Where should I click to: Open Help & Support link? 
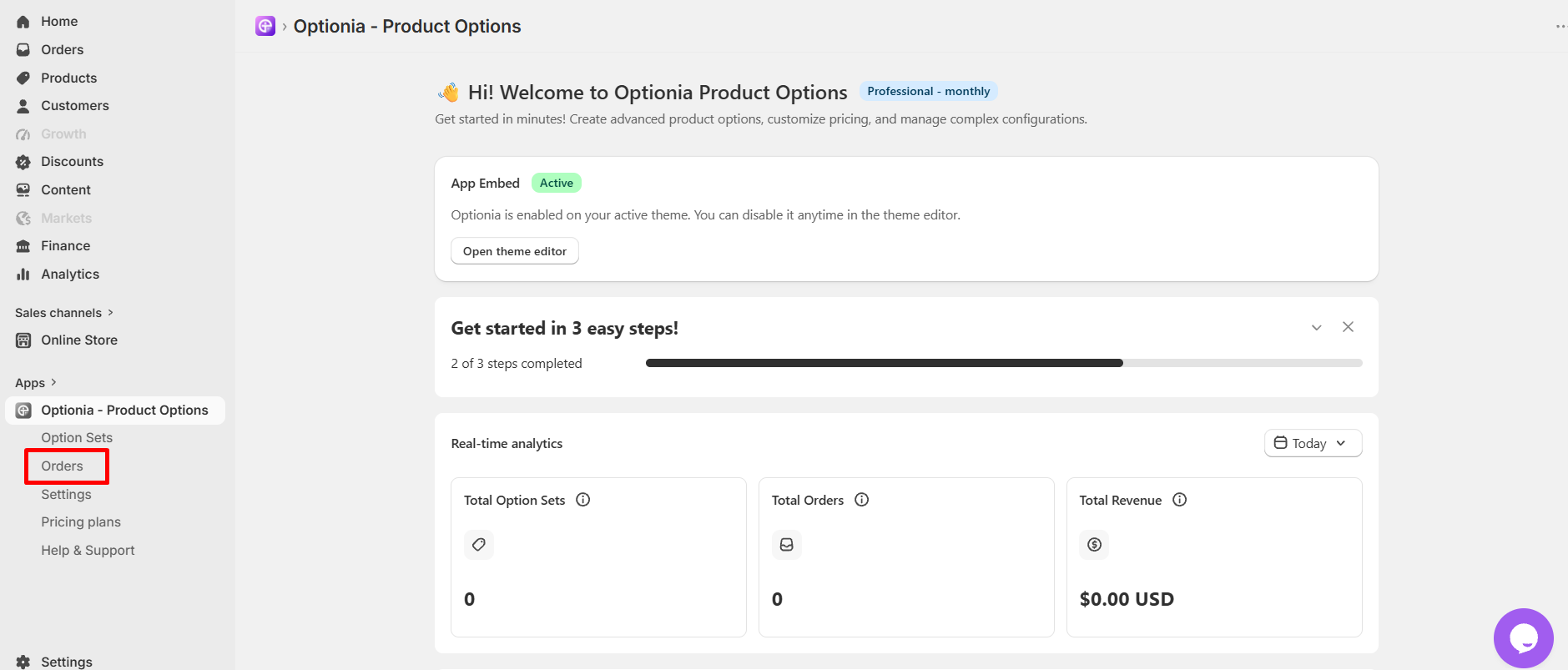tap(88, 551)
